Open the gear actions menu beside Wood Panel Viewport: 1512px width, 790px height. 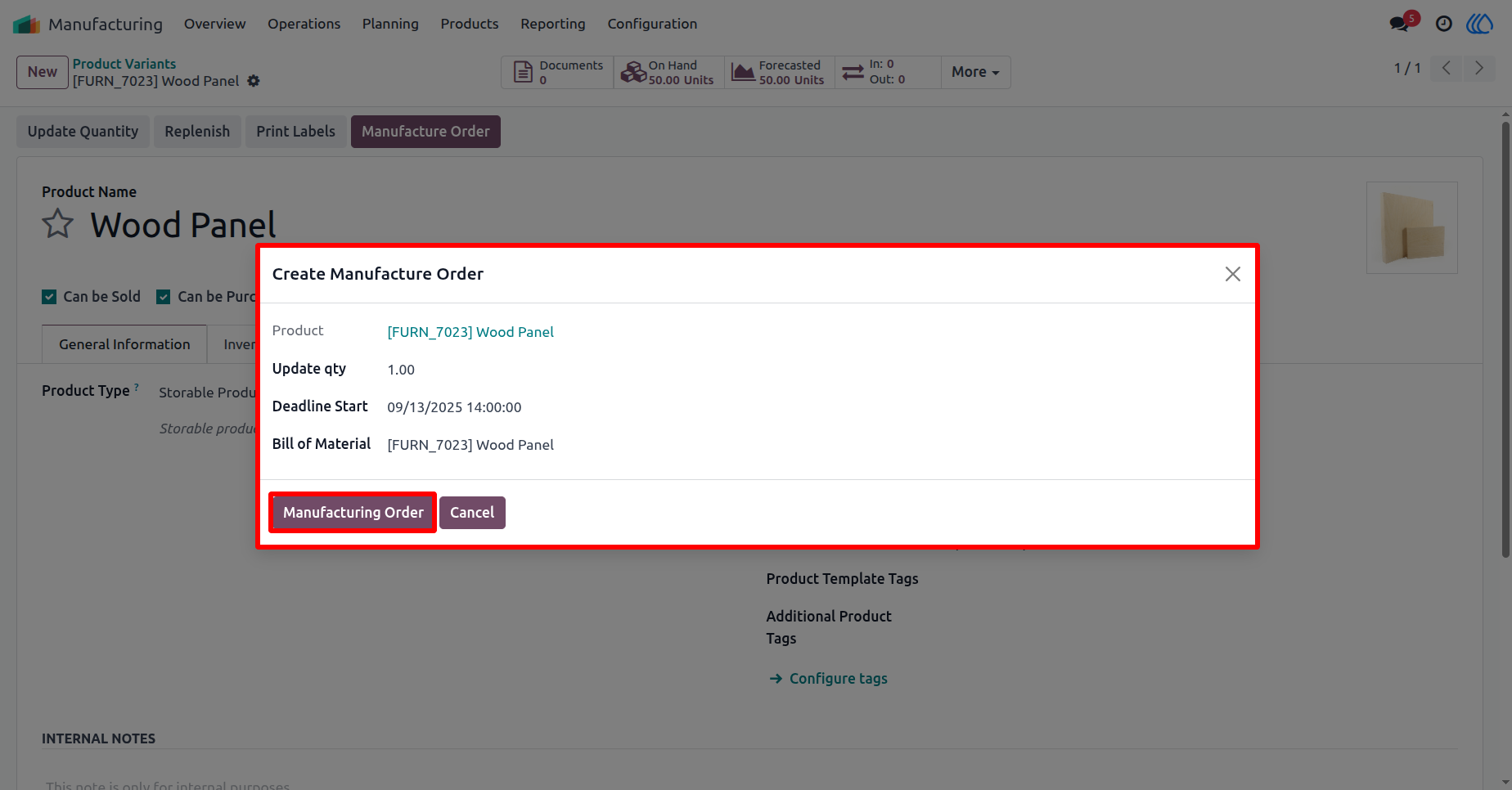point(254,81)
